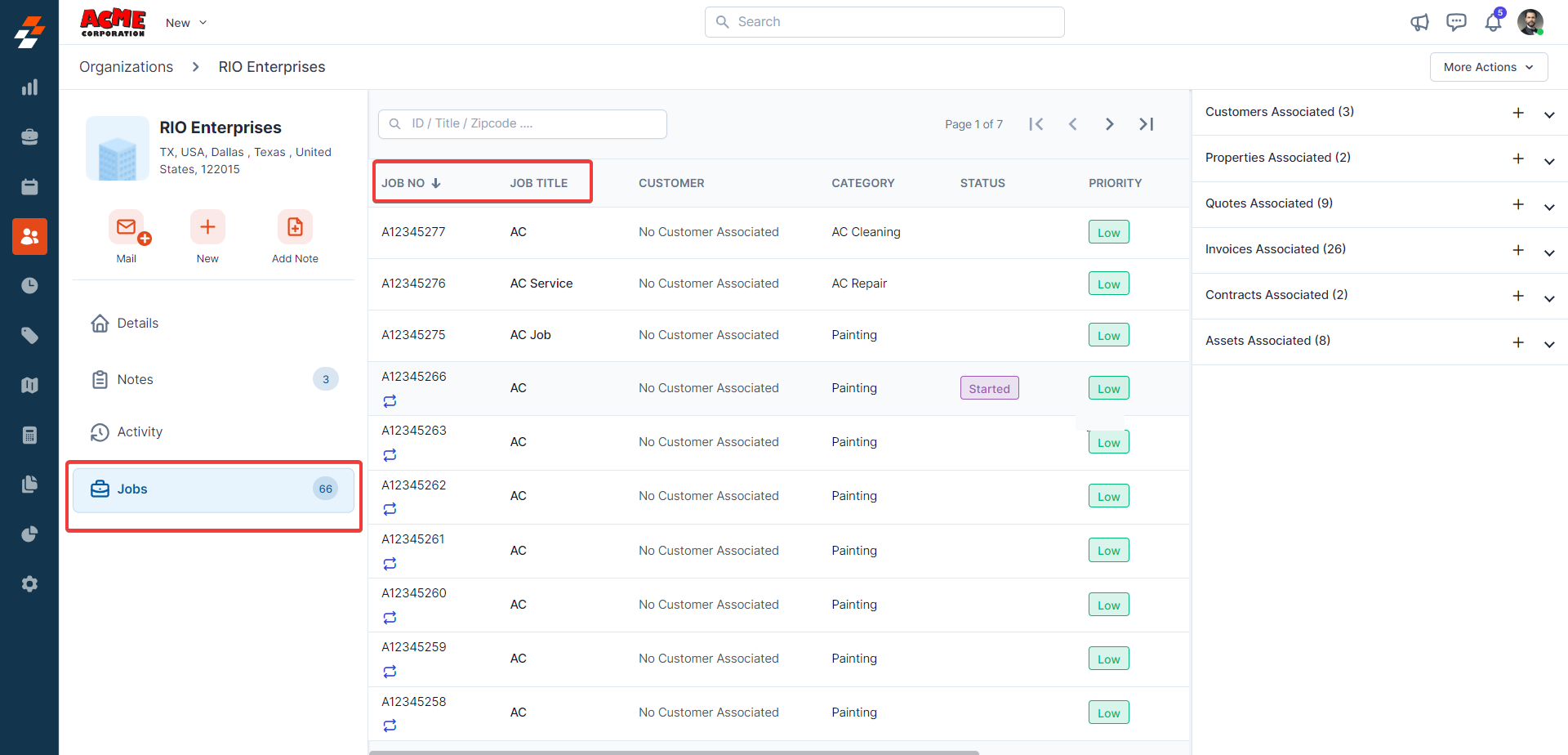This screenshot has width=1568, height=755.
Task: Click recurring icon under job A12345266
Action: [x=390, y=401]
